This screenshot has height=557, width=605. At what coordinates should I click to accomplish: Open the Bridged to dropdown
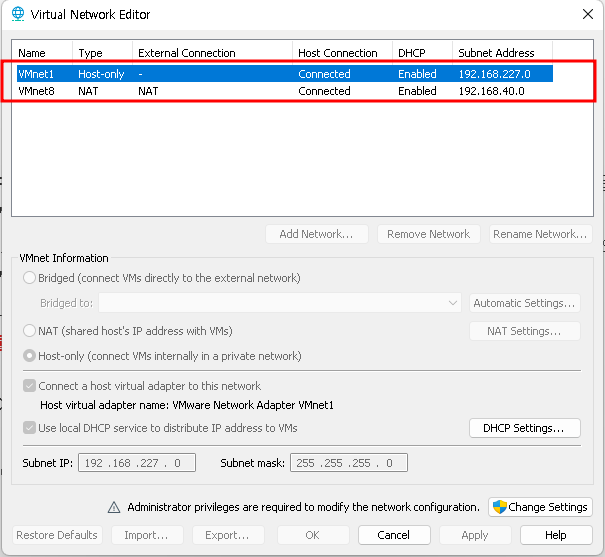[280, 303]
